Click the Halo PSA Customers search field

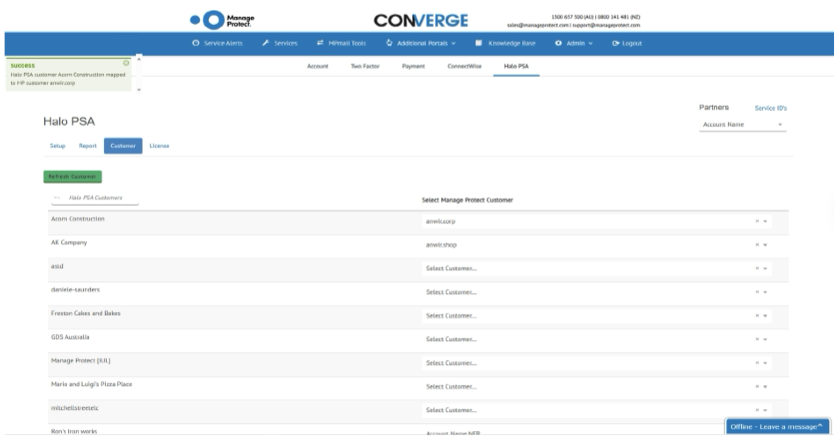tap(95, 198)
